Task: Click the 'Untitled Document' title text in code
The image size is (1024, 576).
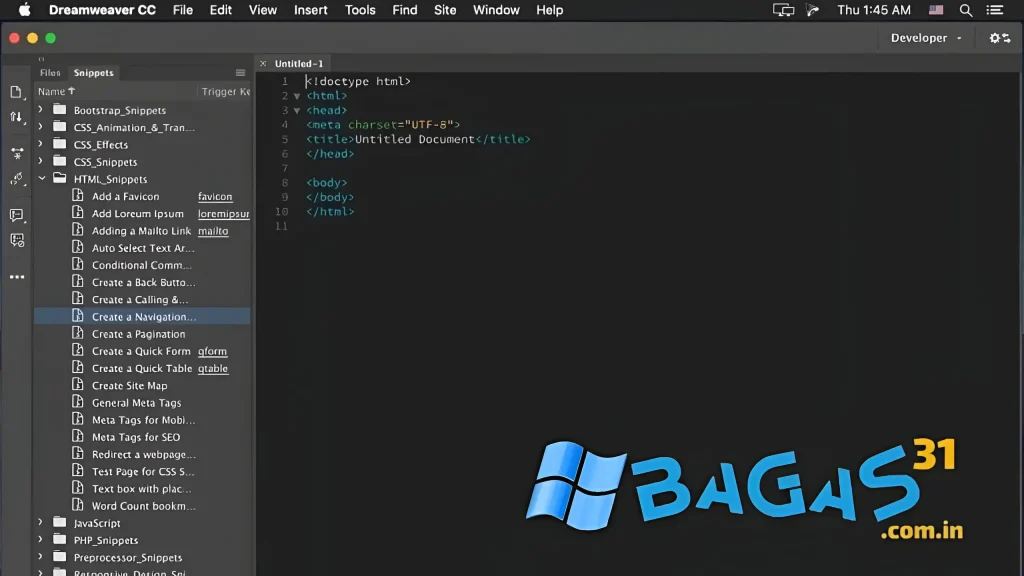Action: [x=415, y=139]
